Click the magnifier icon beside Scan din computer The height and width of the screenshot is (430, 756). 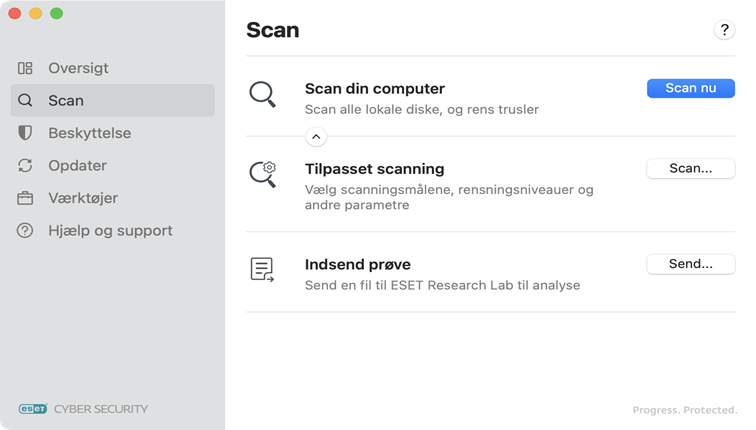pos(262,95)
